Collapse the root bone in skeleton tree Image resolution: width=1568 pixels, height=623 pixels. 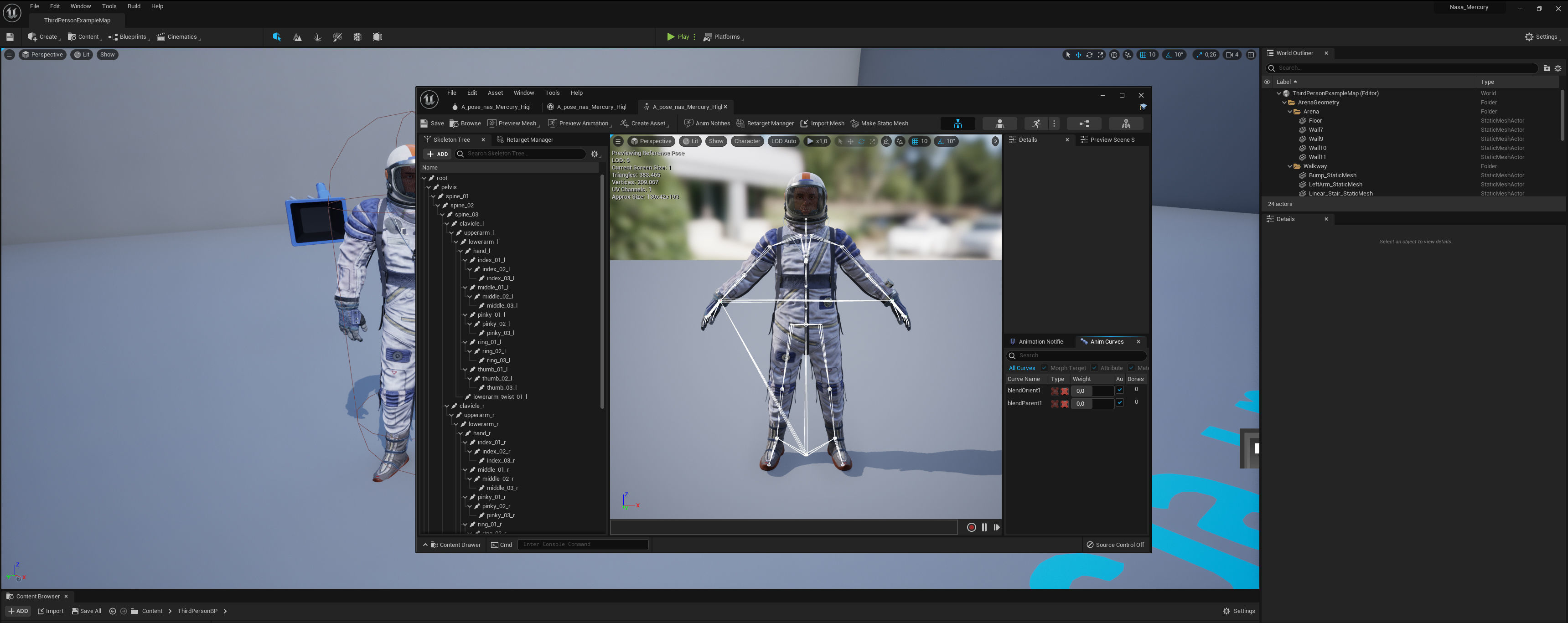click(424, 178)
